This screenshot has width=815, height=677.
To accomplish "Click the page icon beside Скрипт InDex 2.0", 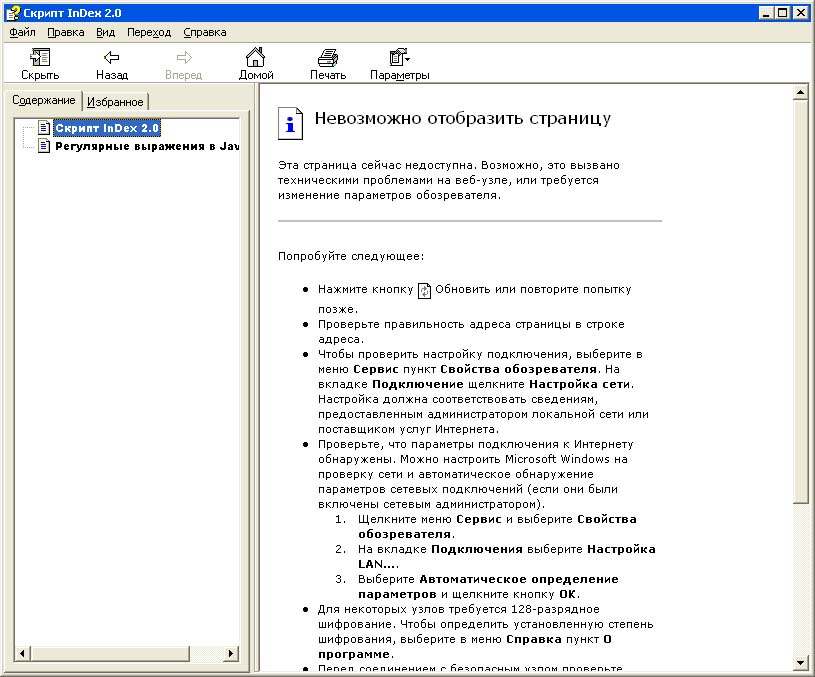I will pyautogui.click(x=44, y=127).
